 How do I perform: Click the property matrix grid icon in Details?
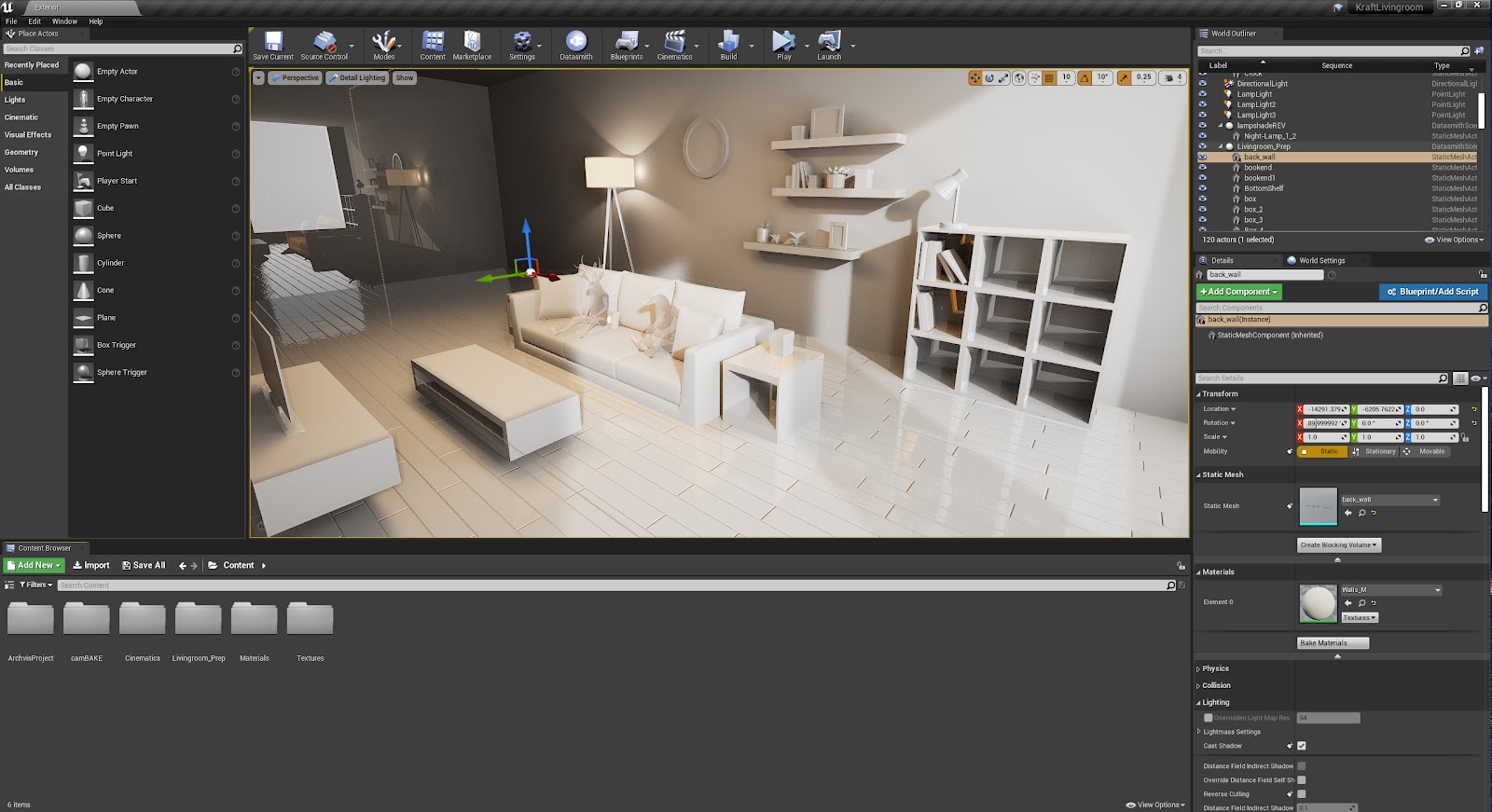point(1460,378)
